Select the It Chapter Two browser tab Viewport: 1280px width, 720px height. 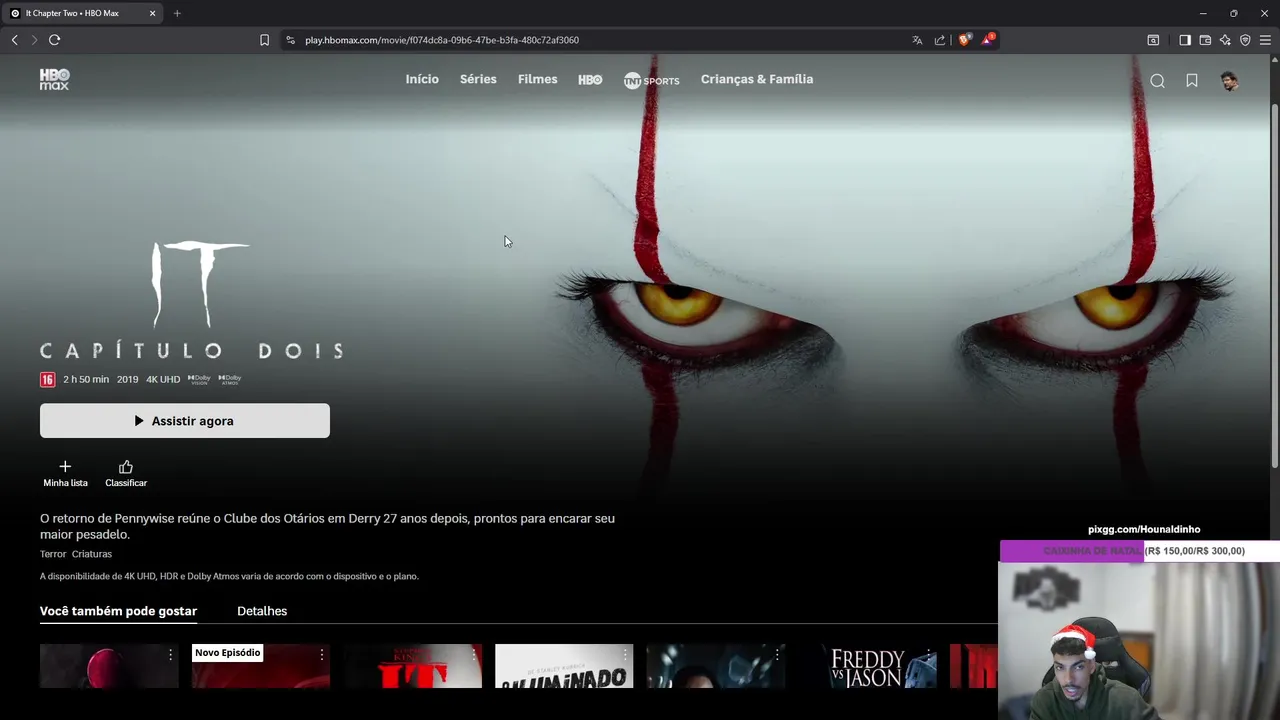point(82,13)
